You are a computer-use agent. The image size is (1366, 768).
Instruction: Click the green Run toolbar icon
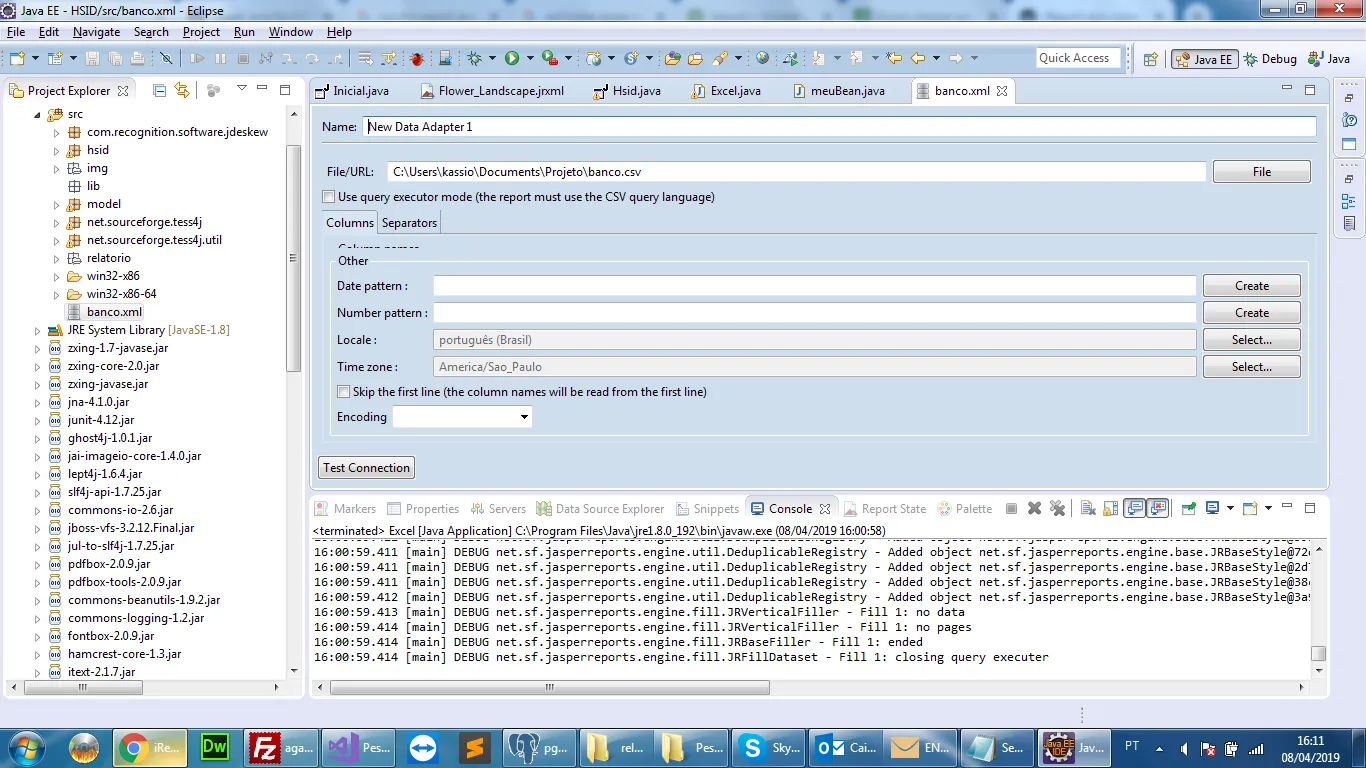[x=512, y=59]
